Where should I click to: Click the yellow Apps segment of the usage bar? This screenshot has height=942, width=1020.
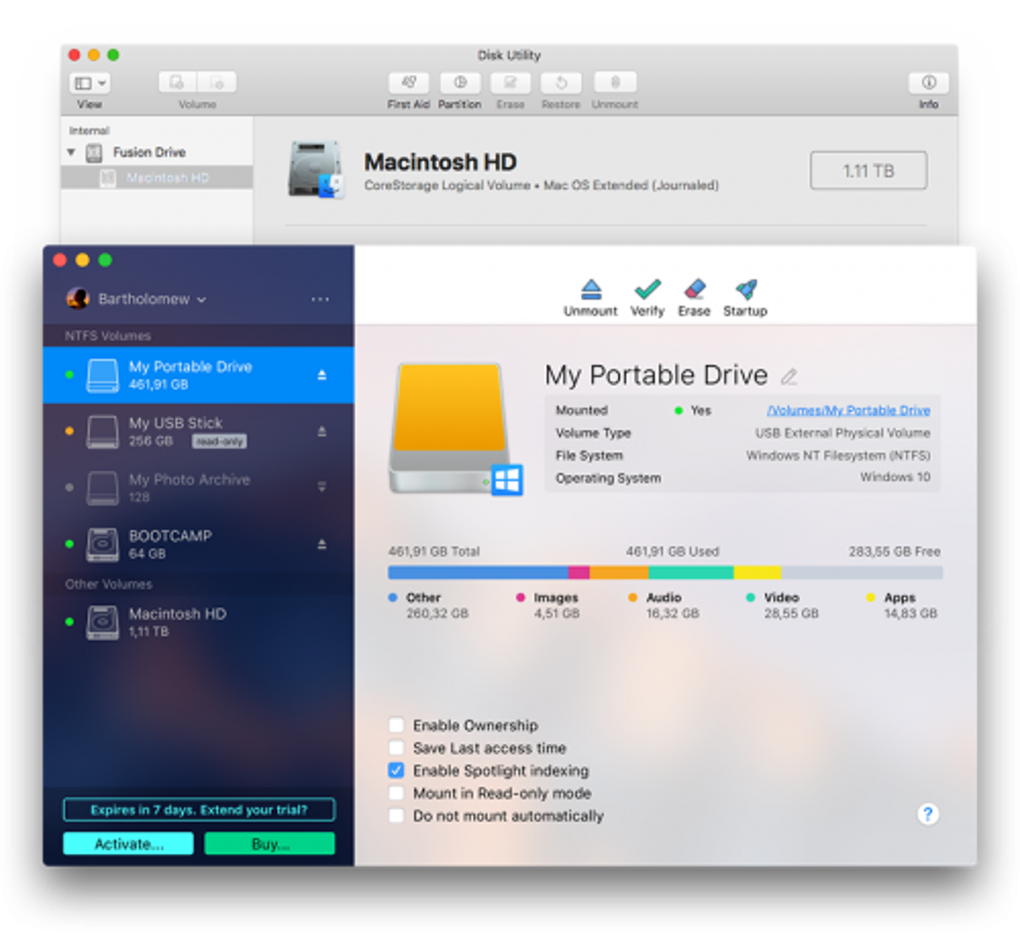(x=757, y=572)
